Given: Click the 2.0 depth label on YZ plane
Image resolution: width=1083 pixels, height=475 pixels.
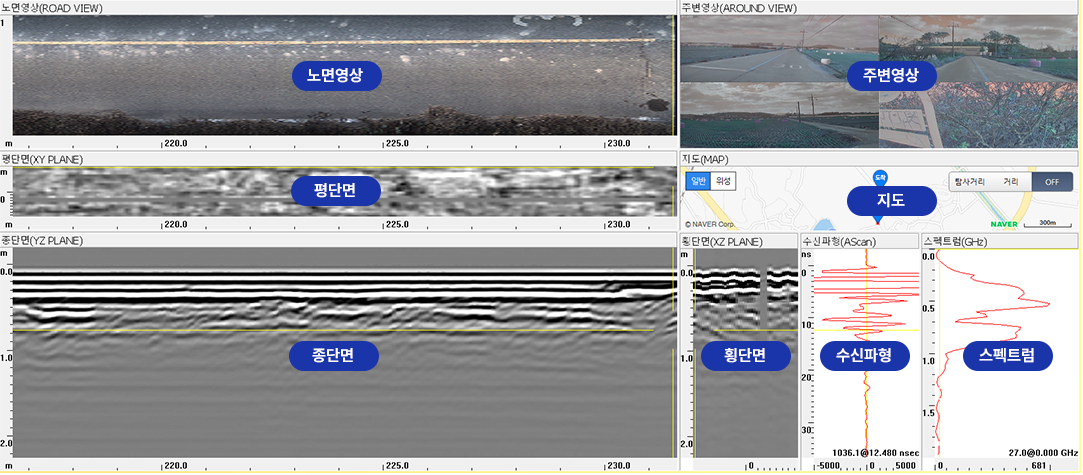Looking at the screenshot, I should coord(7,443).
